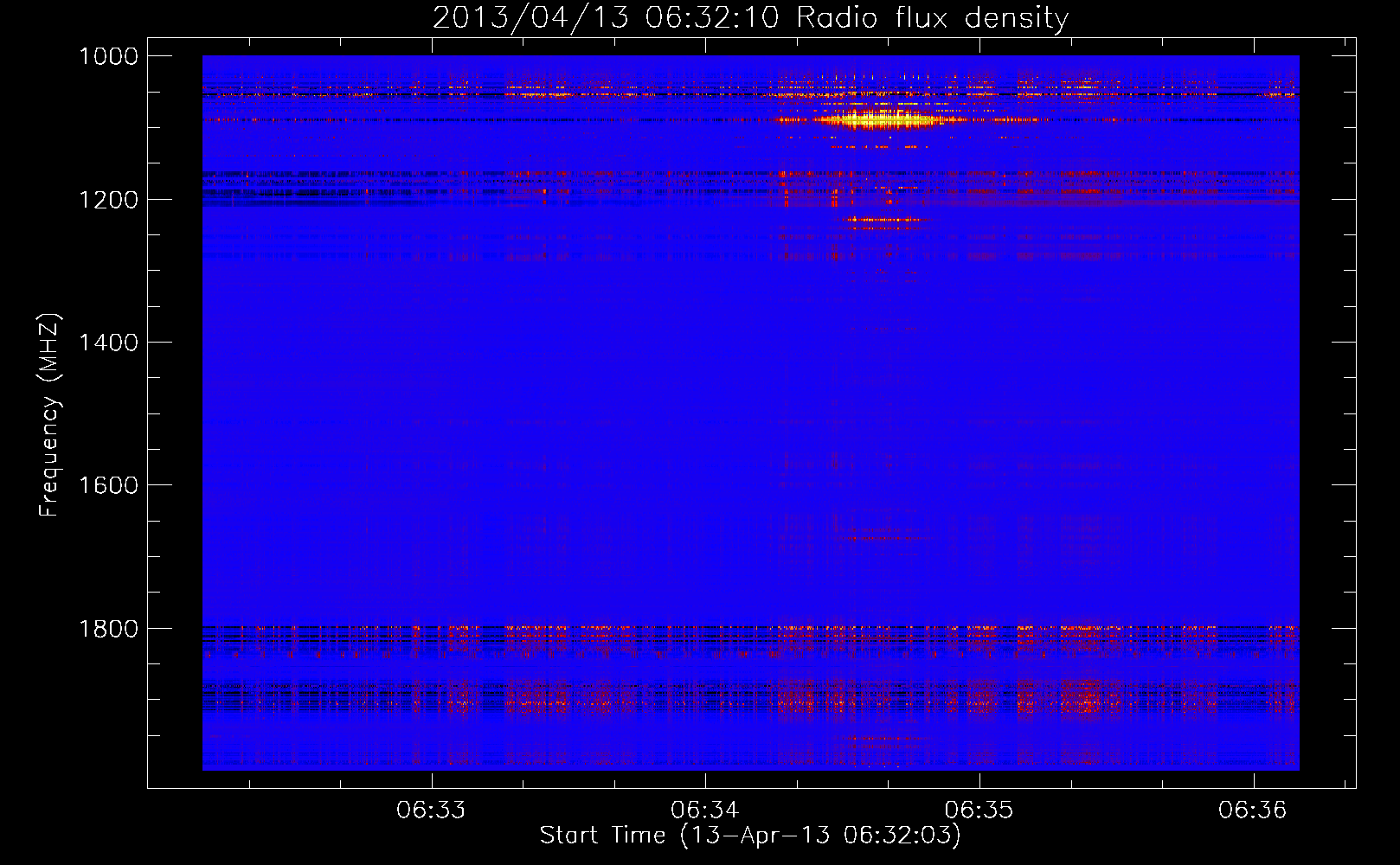Click the X-axis label "Start Time (13-Apr-13 06:32:03)"

click(x=750, y=835)
